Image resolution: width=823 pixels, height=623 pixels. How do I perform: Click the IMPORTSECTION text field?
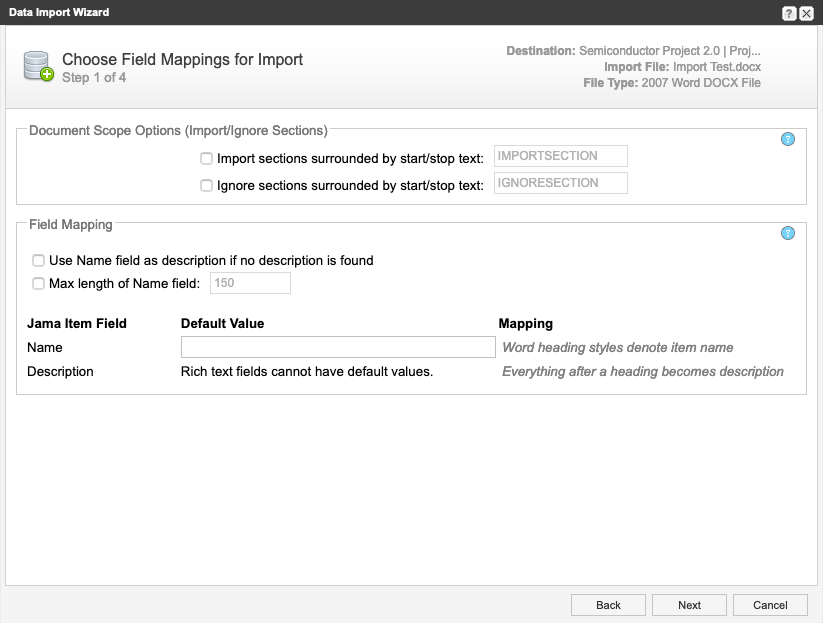pos(560,156)
